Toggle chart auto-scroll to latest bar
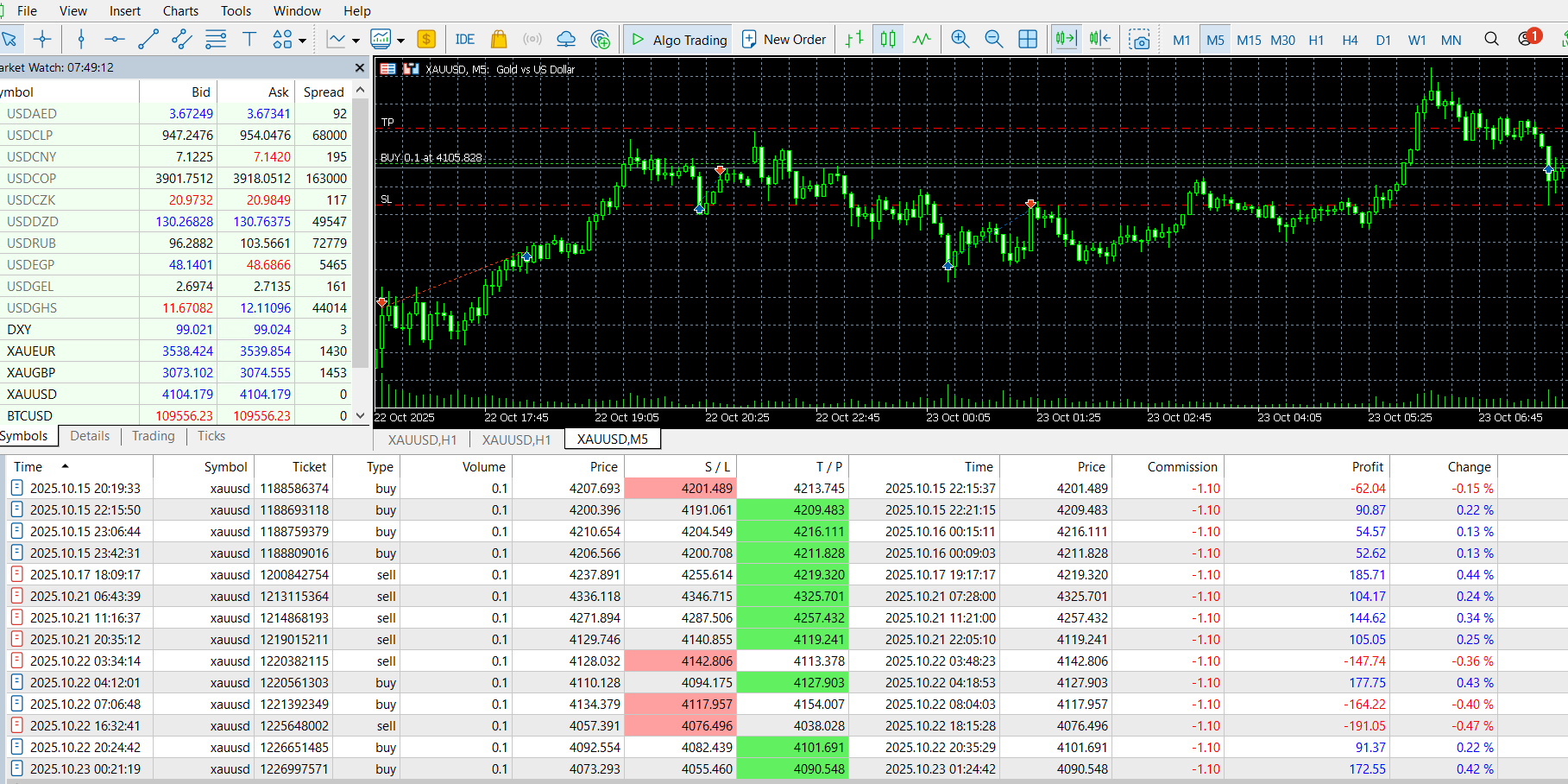The width and height of the screenshot is (1568, 784). coord(1066,40)
